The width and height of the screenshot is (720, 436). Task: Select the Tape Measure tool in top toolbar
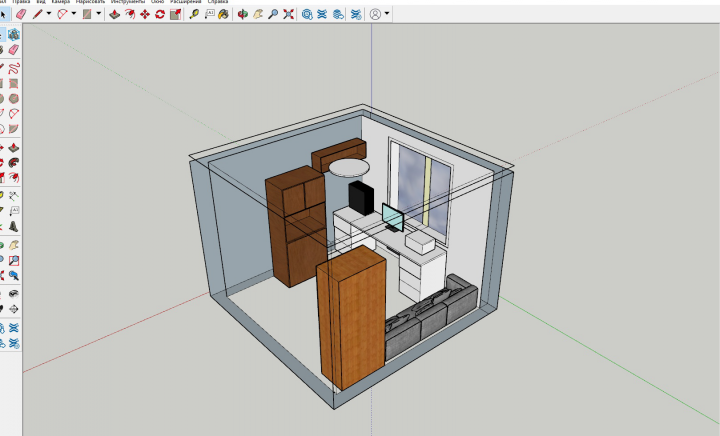coord(194,14)
